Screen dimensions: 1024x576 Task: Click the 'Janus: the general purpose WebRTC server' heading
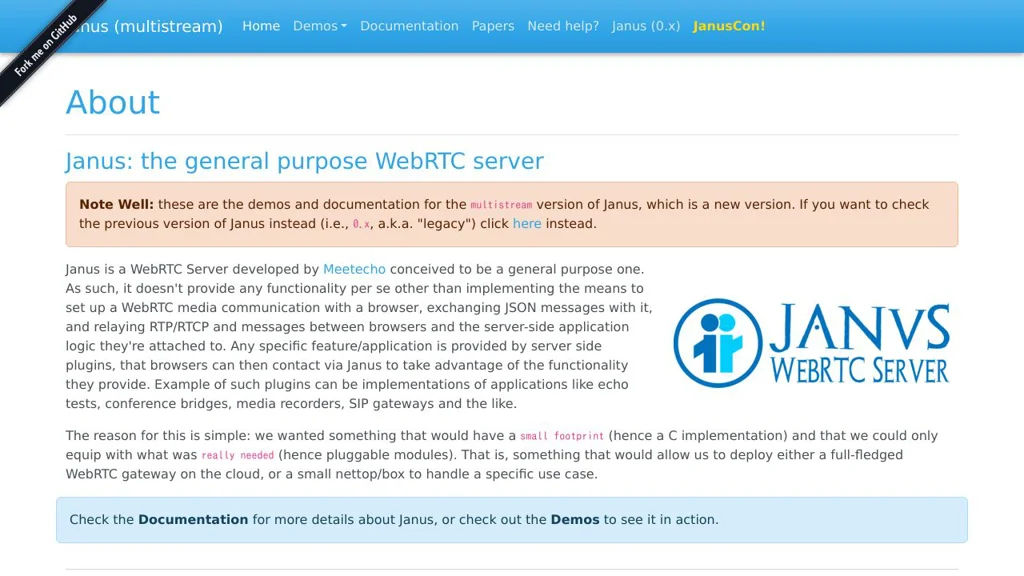tap(304, 161)
